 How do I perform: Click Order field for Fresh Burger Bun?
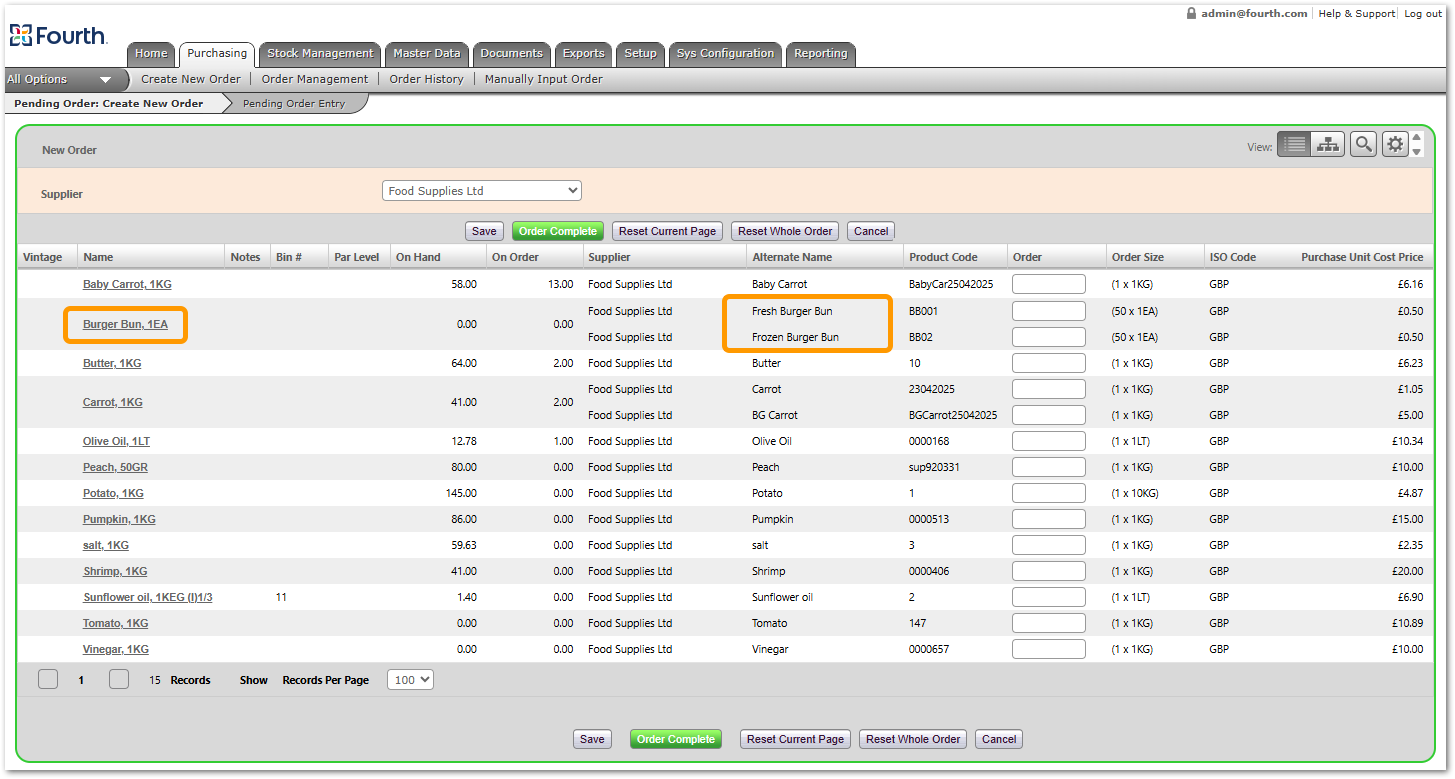1048,311
